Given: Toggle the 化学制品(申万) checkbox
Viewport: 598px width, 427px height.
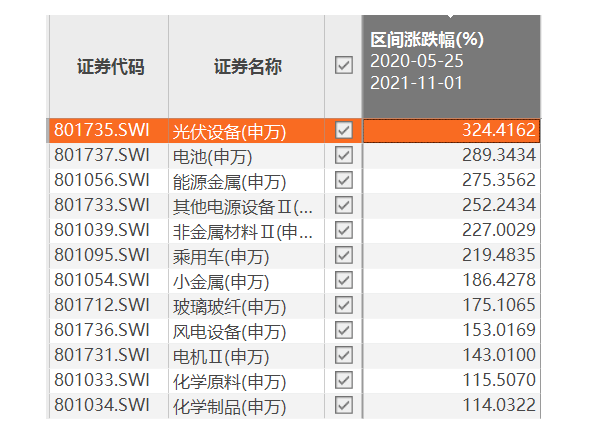Looking at the screenshot, I should (344, 405).
